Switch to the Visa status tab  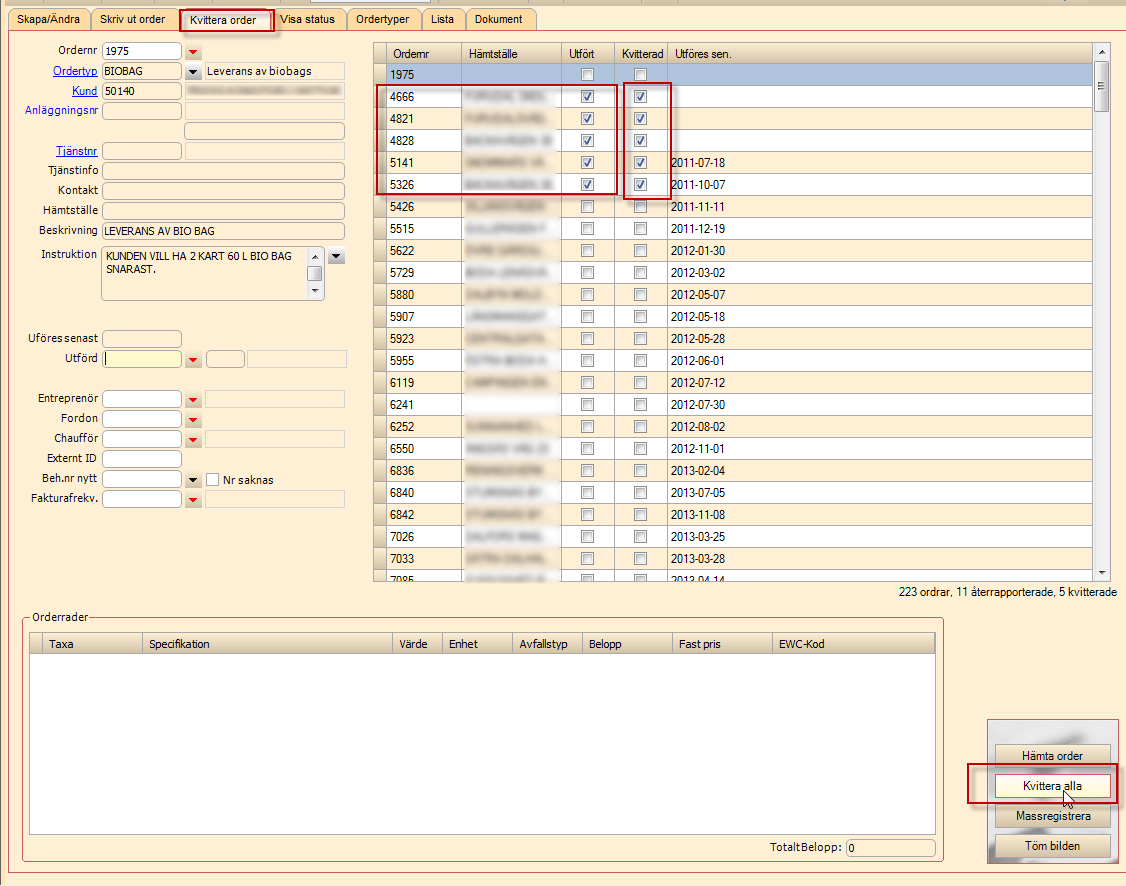tap(307, 19)
